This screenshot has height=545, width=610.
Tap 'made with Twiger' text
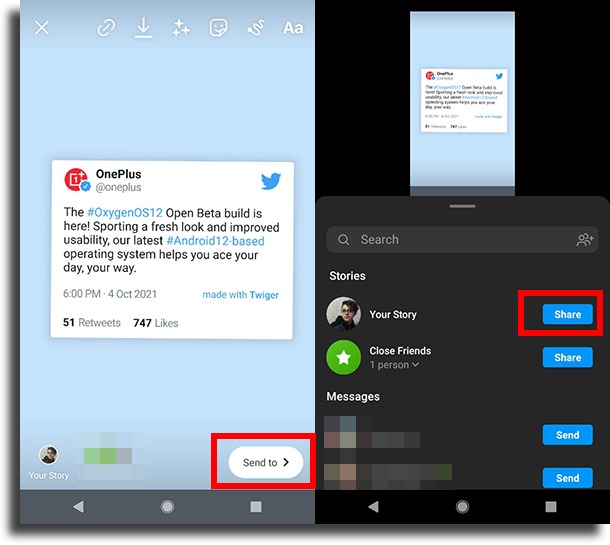pyautogui.click(x=240, y=295)
